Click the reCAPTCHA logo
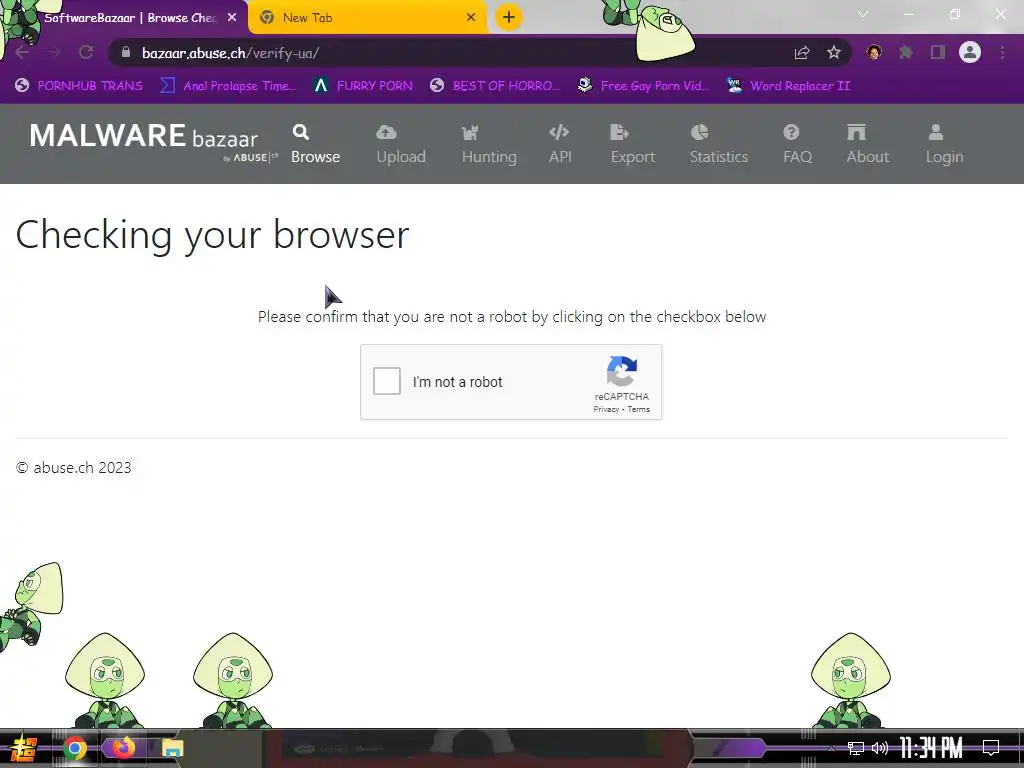Viewport: 1024px width, 768px height. click(622, 371)
